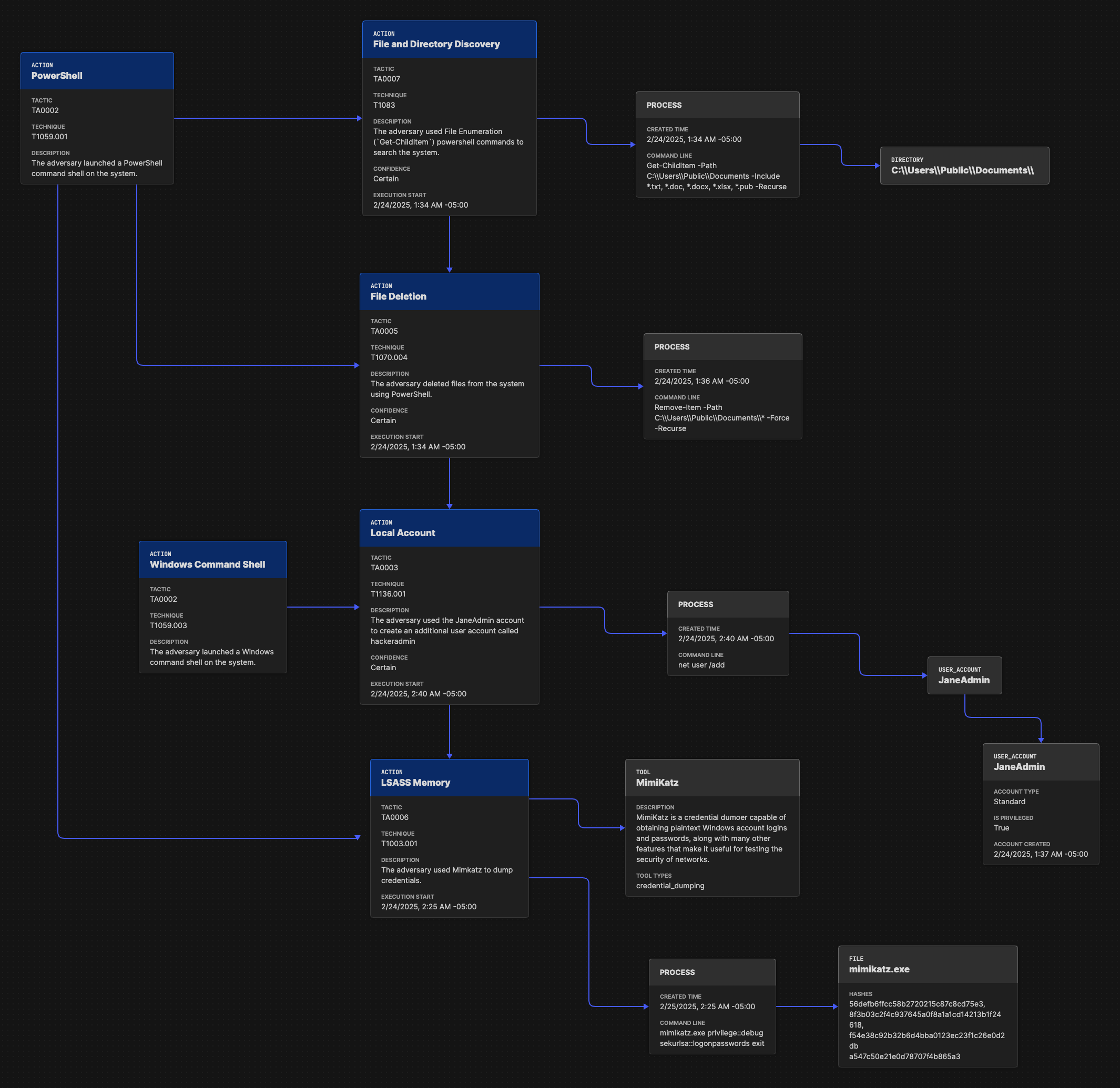Click PowerShell node description text

point(97,169)
